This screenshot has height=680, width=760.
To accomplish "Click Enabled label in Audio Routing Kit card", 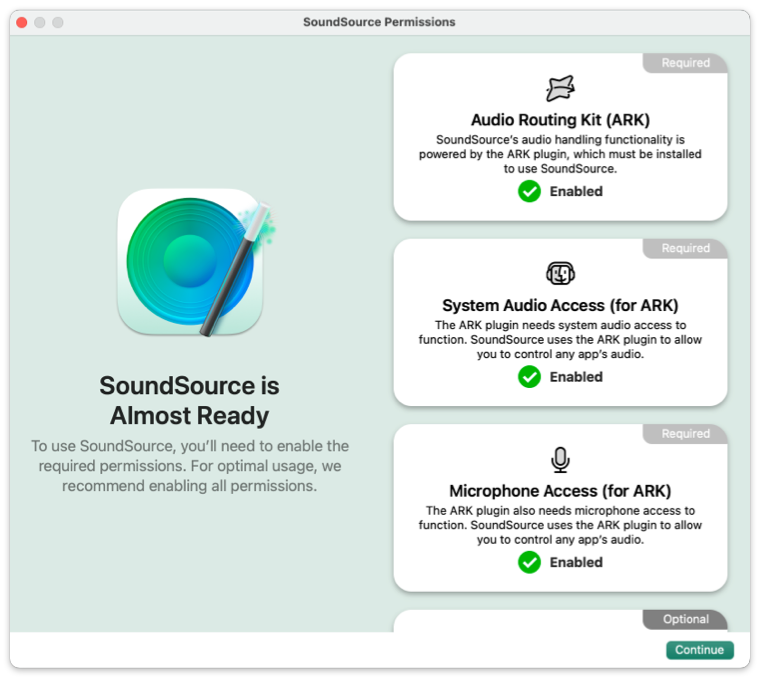I will 576,191.
